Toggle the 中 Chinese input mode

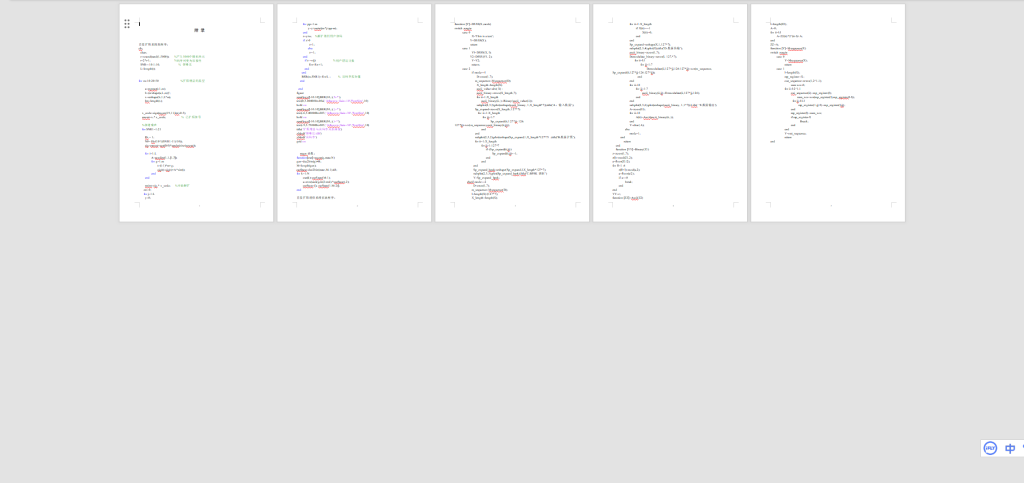coord(1010,448)
